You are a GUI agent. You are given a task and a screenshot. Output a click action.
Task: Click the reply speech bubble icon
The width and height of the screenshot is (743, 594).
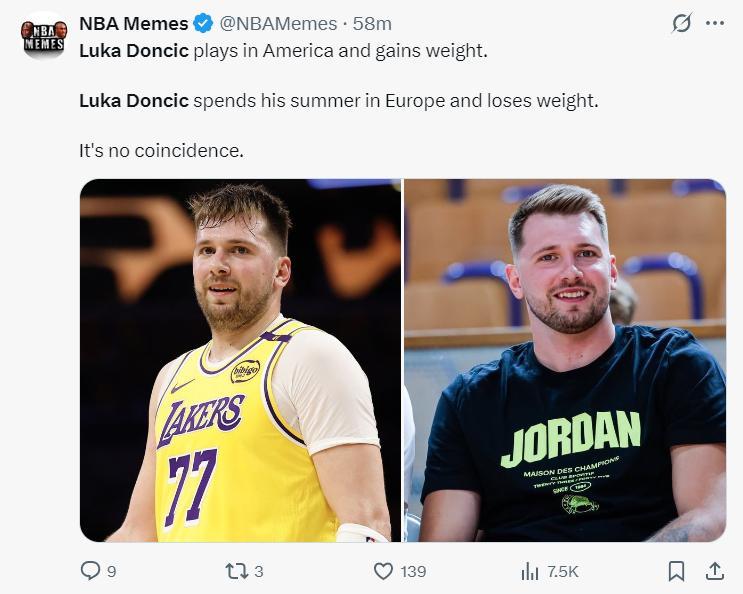tap(90, 571)
